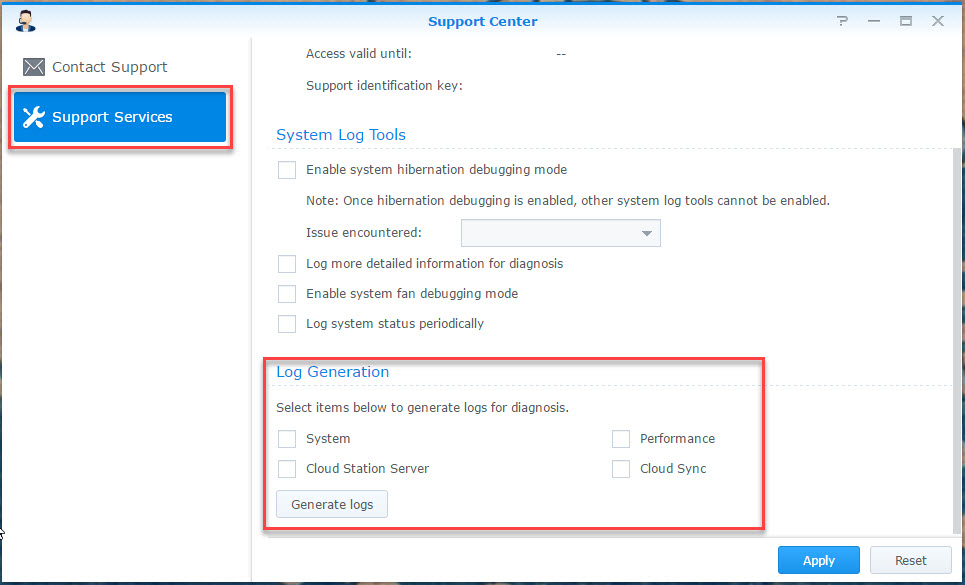Click the Support Services wrench icon
The image size is (965, 585).
point(34,117)
